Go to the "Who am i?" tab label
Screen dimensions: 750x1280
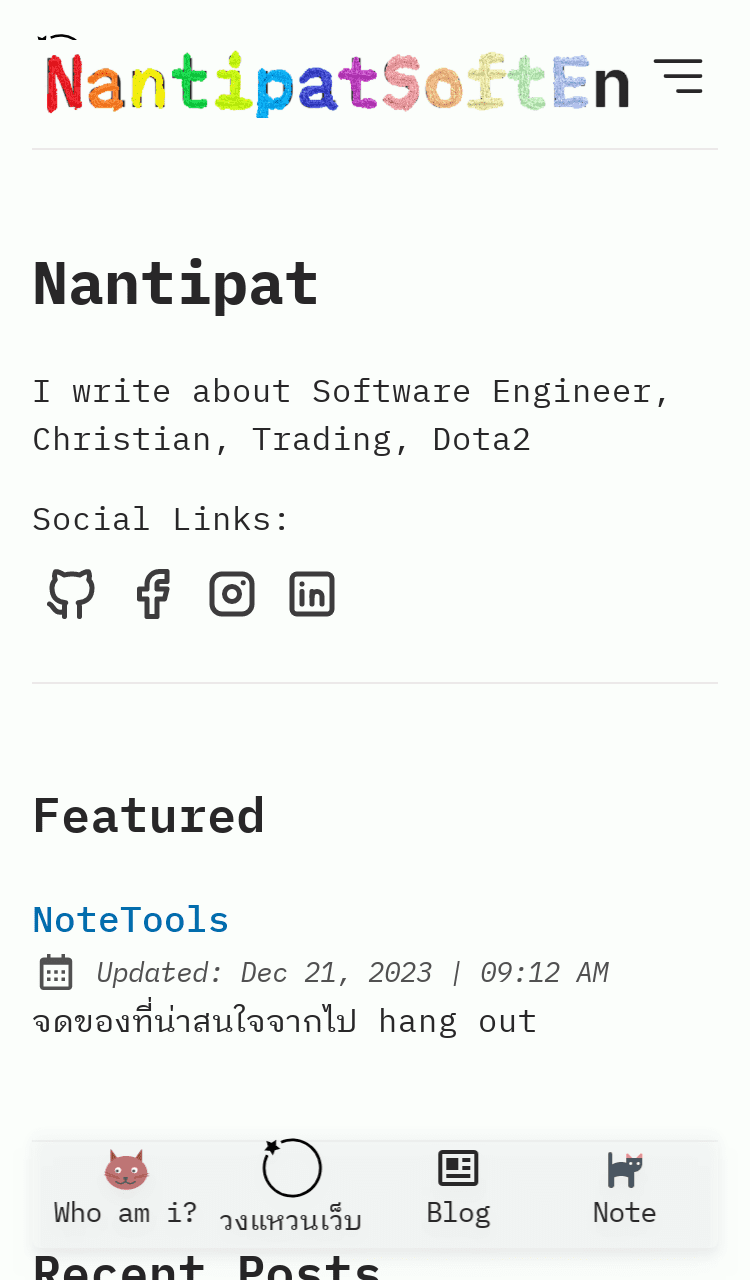pos(126,1213)
